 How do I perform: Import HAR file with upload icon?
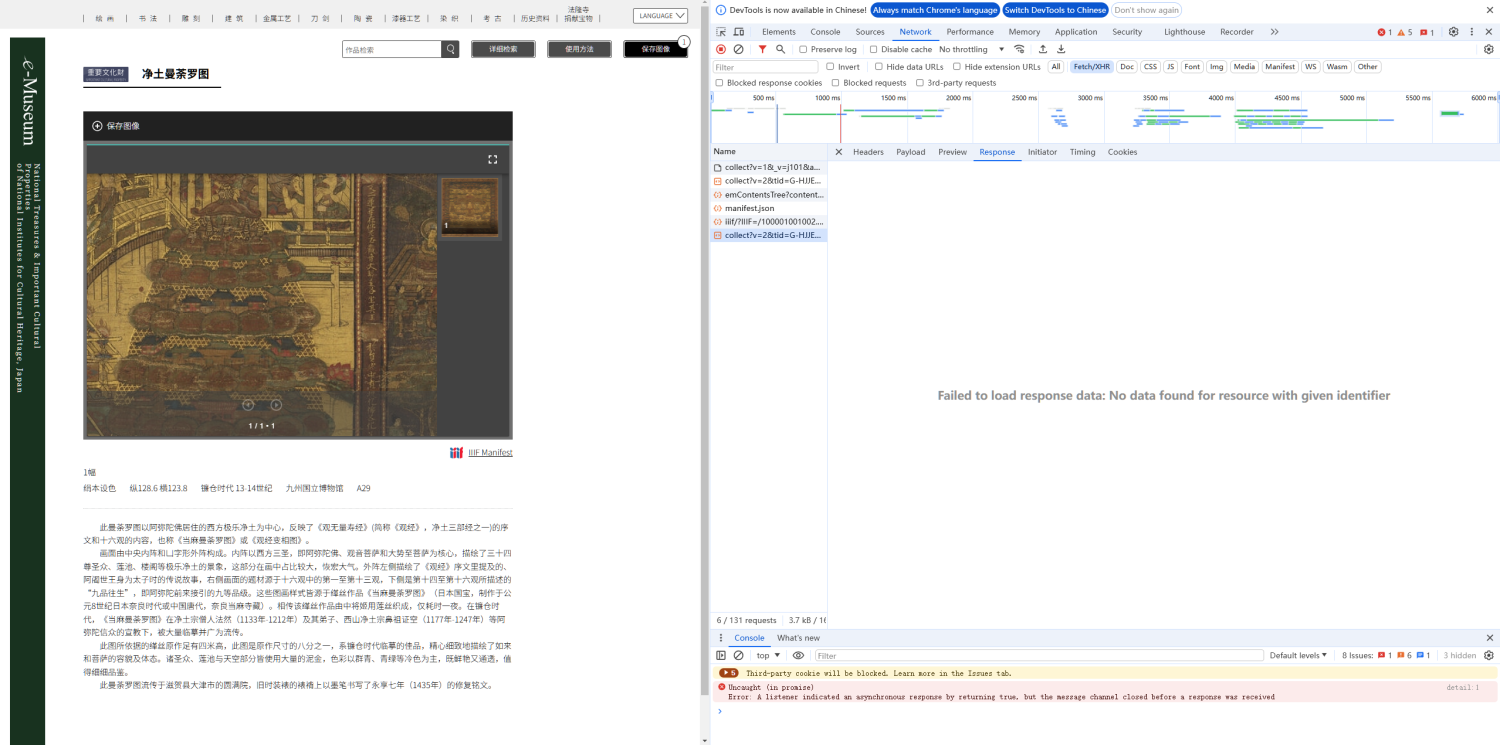coord(1043,49)
